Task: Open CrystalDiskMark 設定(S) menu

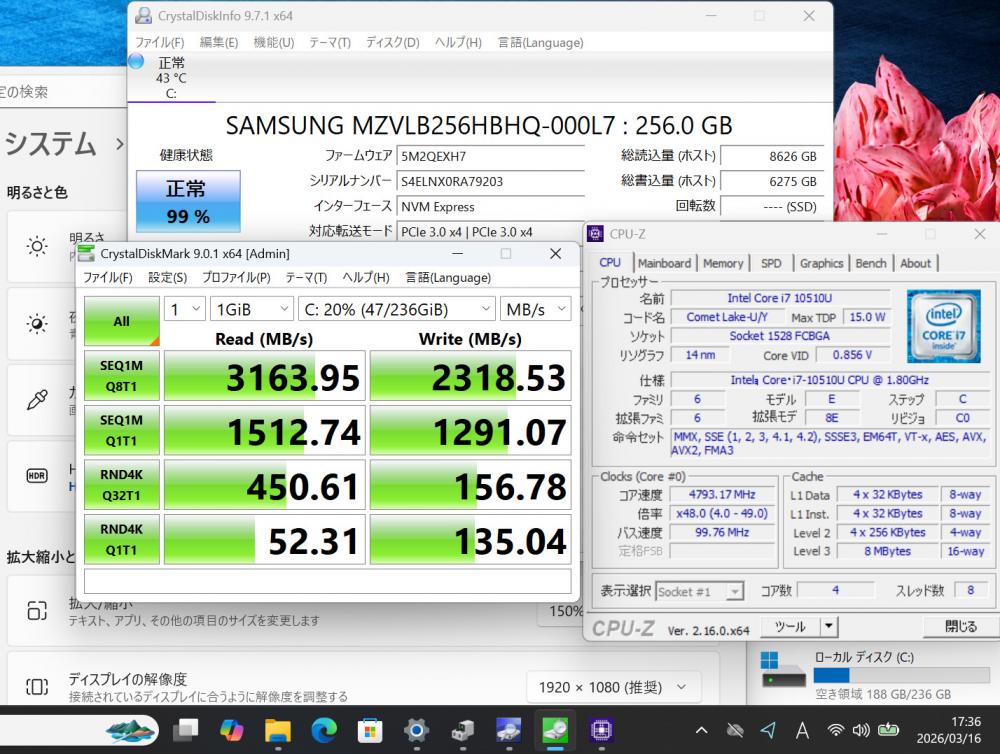Action: pos(168,277)
